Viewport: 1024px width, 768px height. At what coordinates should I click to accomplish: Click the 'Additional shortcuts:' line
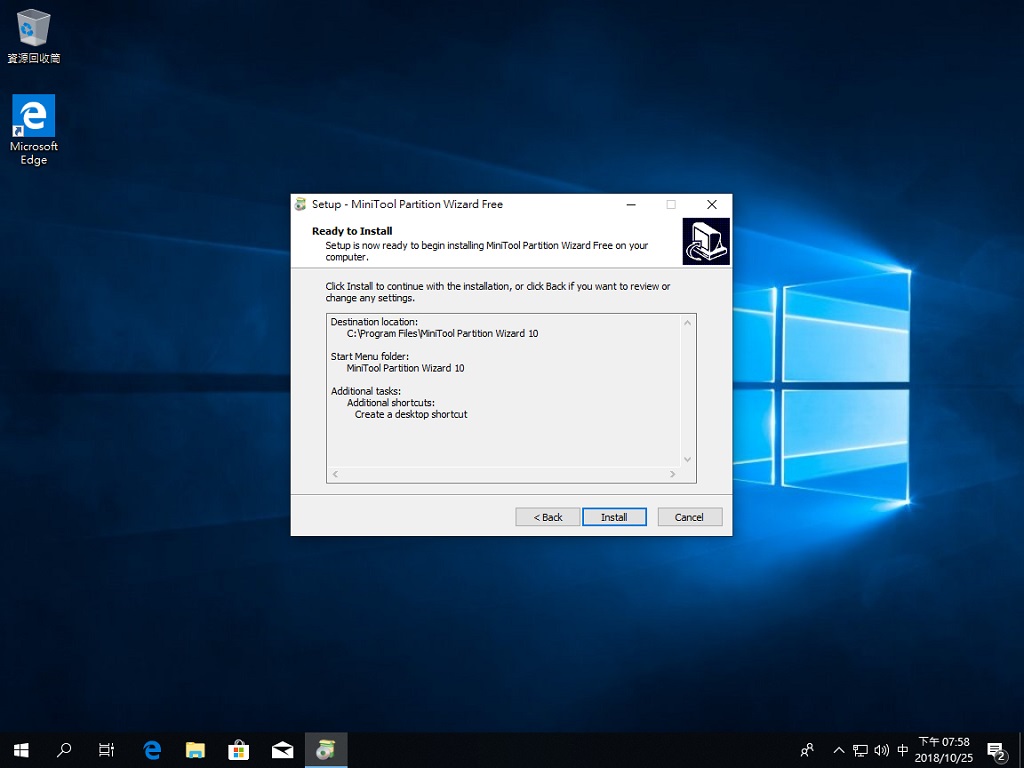coord(391,403)
